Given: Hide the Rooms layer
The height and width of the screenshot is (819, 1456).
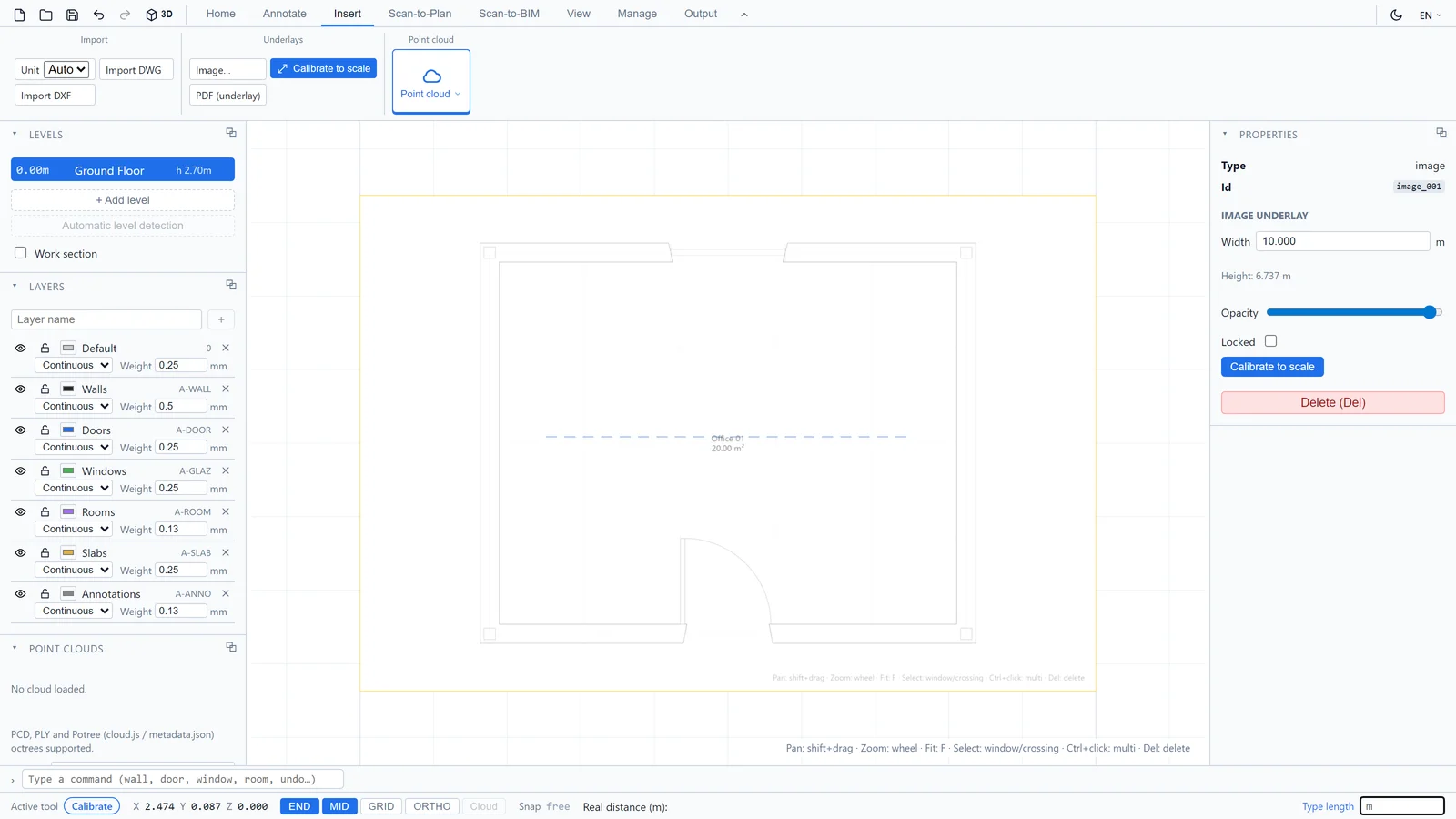Looking at the screenshot, I should pyautogui.click(x=20, y=511).
